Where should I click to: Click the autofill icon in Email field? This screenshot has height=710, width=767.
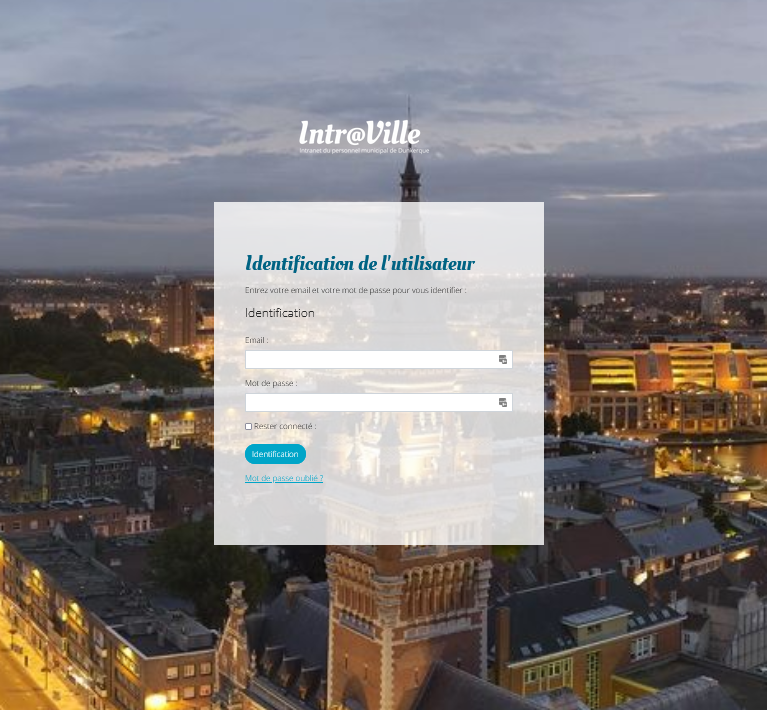(502, 360)
